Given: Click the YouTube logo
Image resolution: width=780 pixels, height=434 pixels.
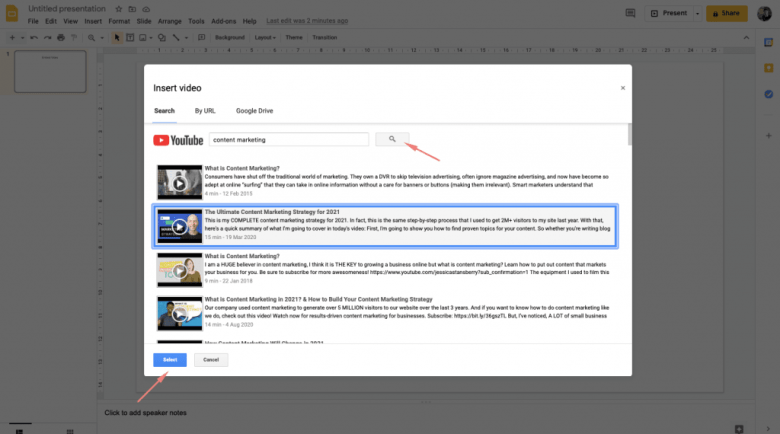Looking at the screenshot, I should point(178,140).
